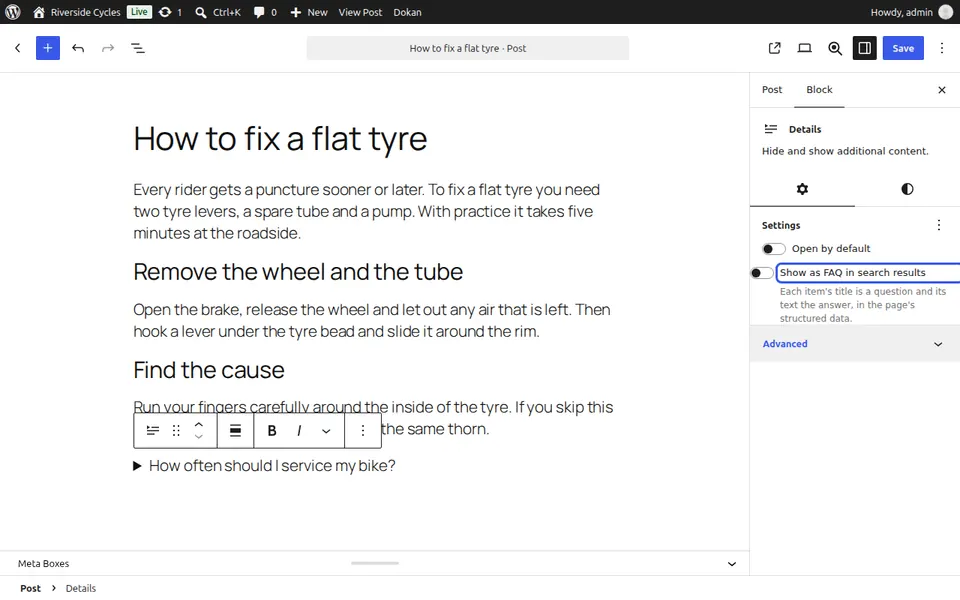Move the block down
Screen dimensions: 960x600
tap(198, 437)
